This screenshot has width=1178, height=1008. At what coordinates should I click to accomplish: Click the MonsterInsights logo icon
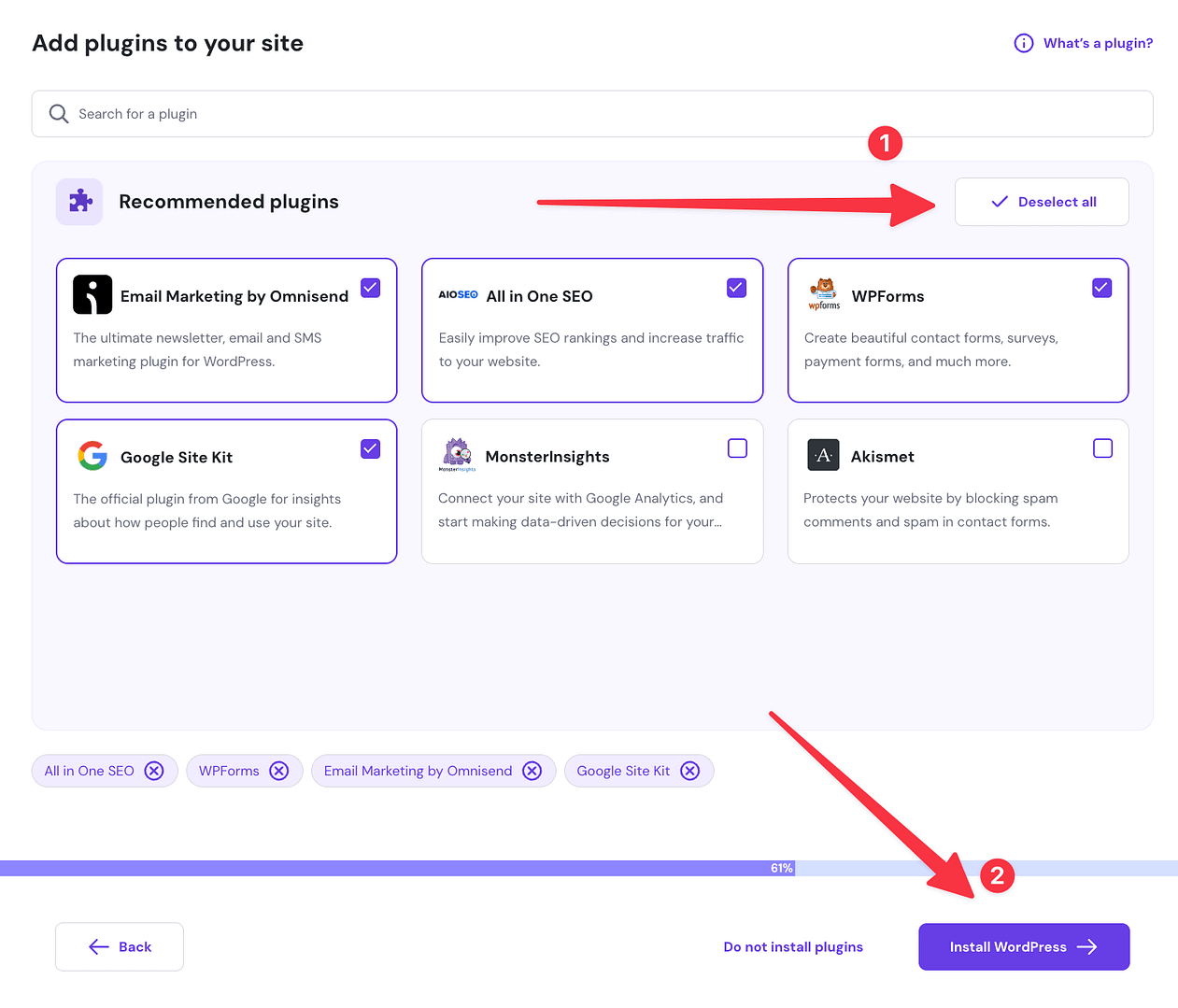[x=458, y=455]
